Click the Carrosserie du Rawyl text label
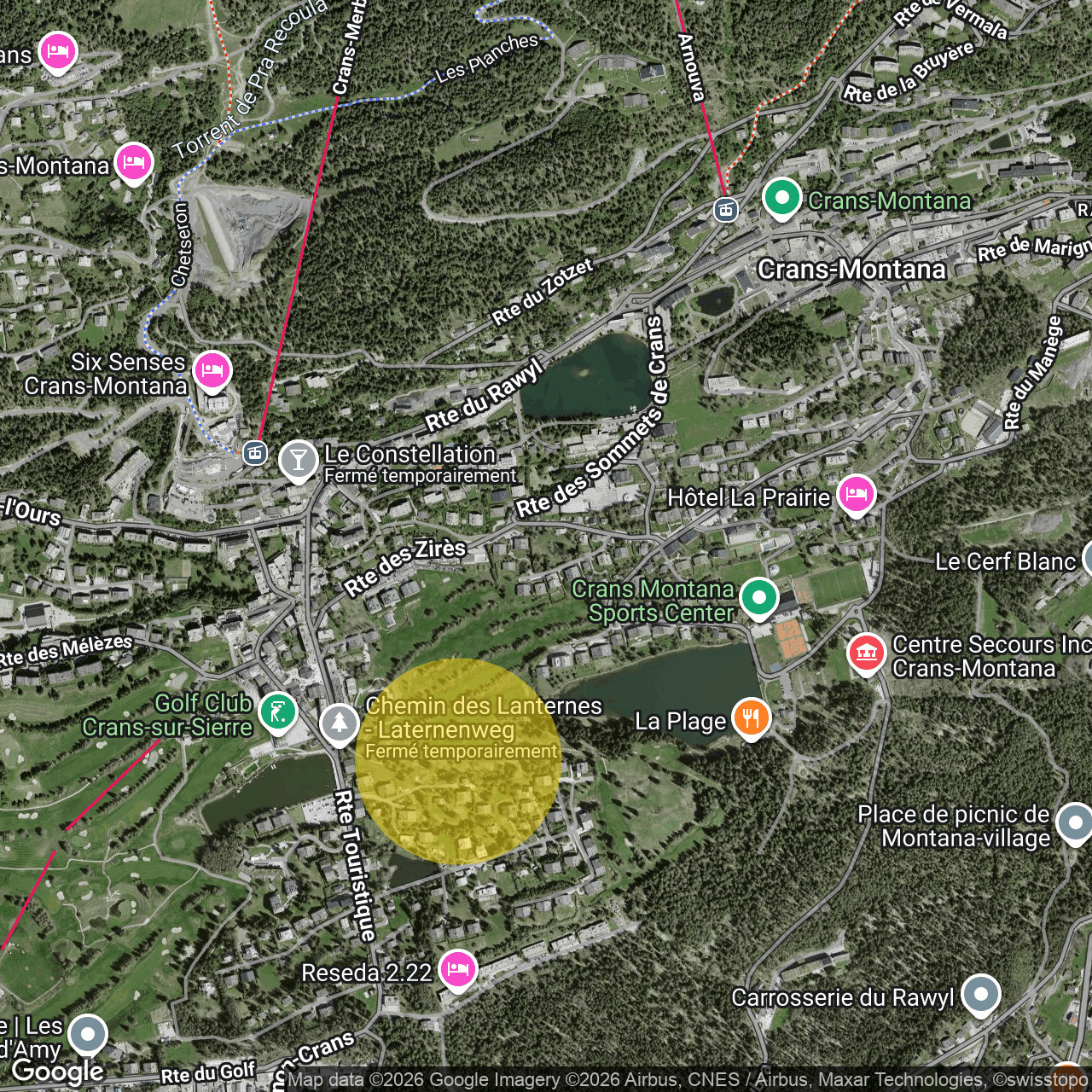Image resolution: width=1092 pixels, height=1092 pixels. pyautogui.click(x=843, y=997)
